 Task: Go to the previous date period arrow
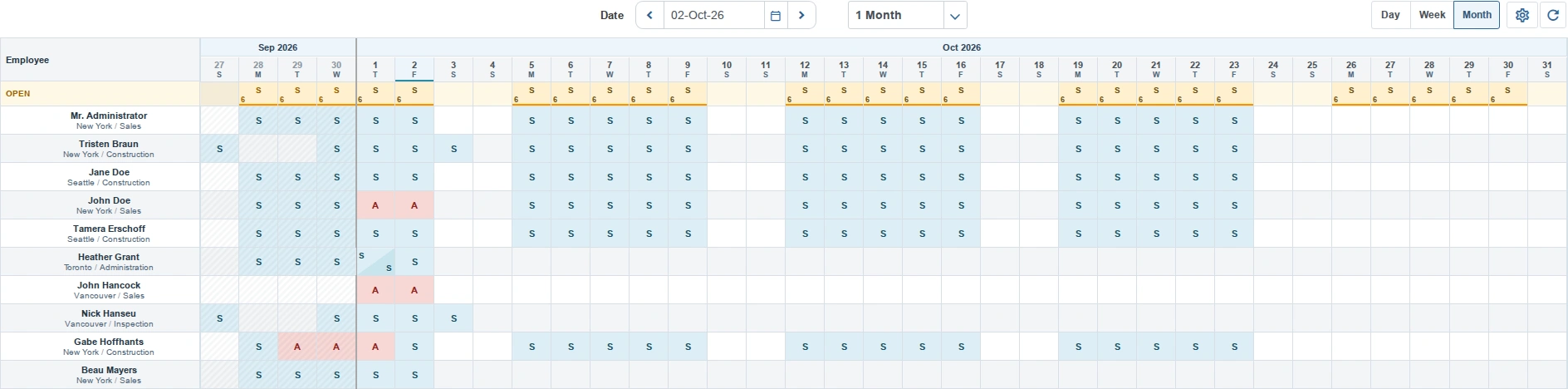coord(649,15)
